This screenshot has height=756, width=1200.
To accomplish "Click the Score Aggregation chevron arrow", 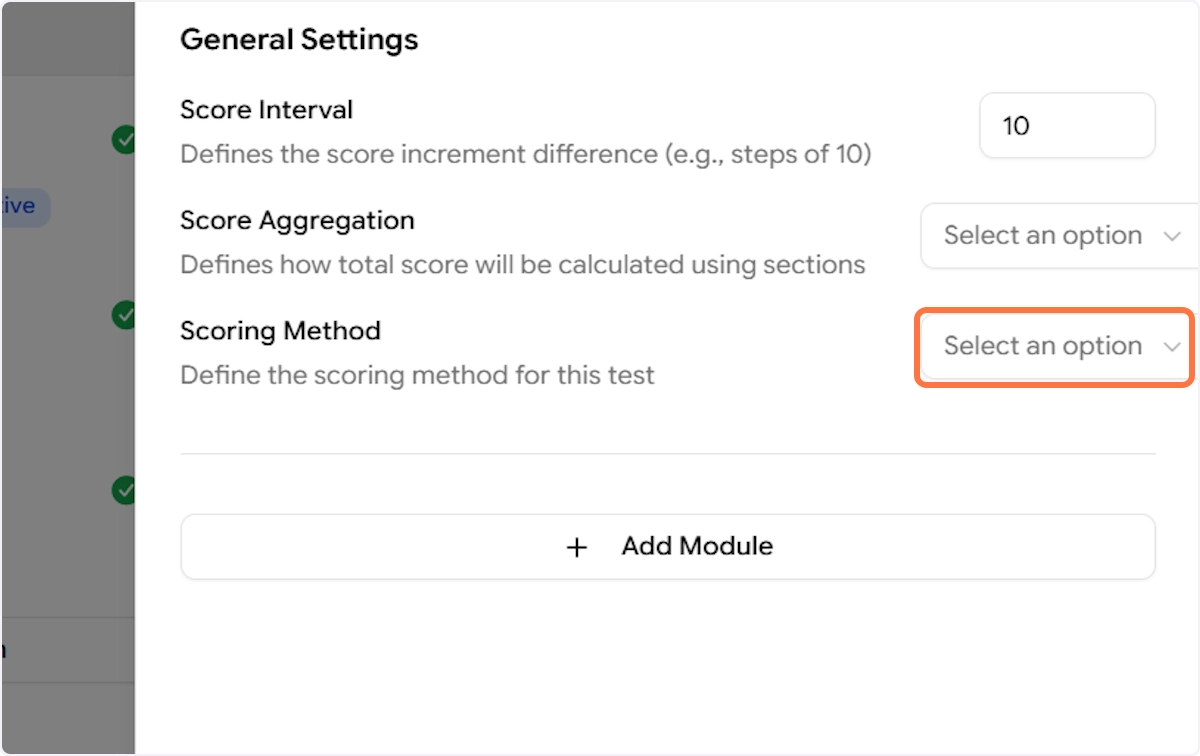I will click(x=1172, y=236).
